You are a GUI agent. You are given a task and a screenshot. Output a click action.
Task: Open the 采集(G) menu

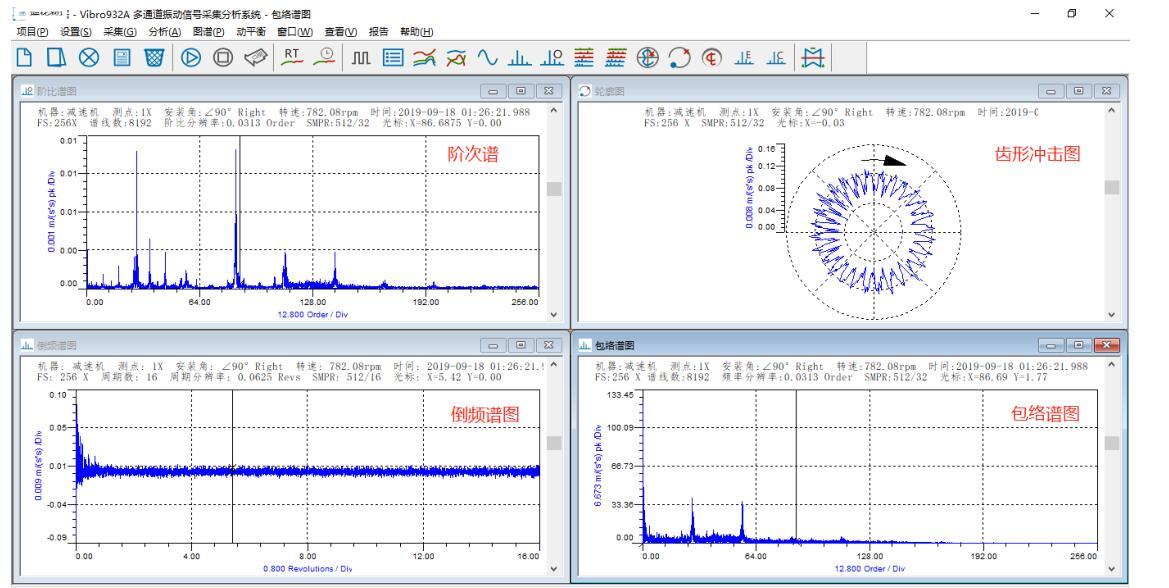click(x=120, y=31)
